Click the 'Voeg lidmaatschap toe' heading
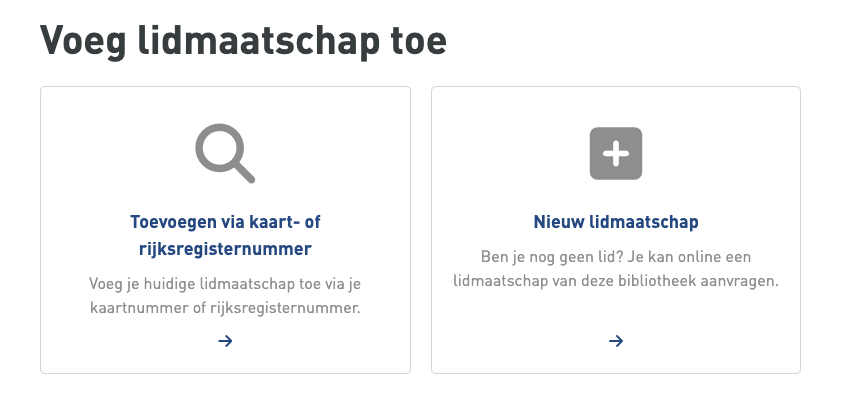848x413 pixels. [x=243, y=41]
